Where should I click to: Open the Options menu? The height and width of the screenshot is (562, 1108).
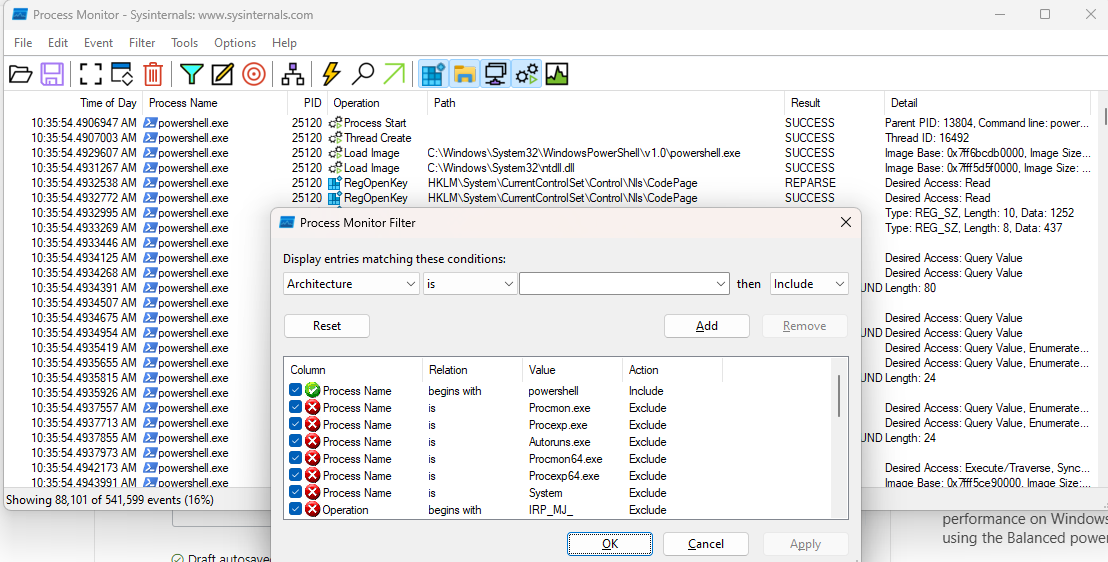[x=235, y=42]
